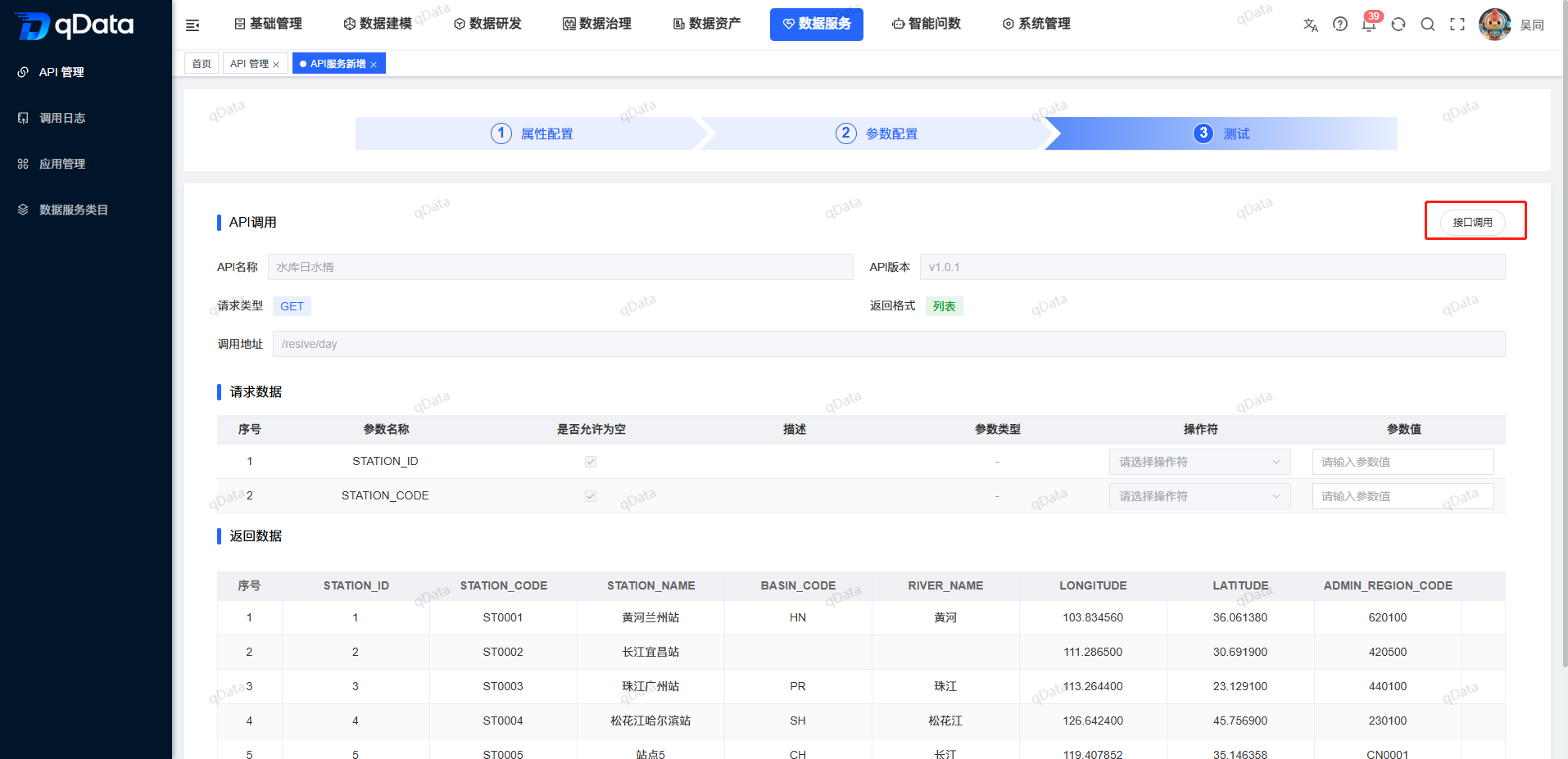Open 数据资产 top menu
1568x759 pixels.
tap(707, 24)
